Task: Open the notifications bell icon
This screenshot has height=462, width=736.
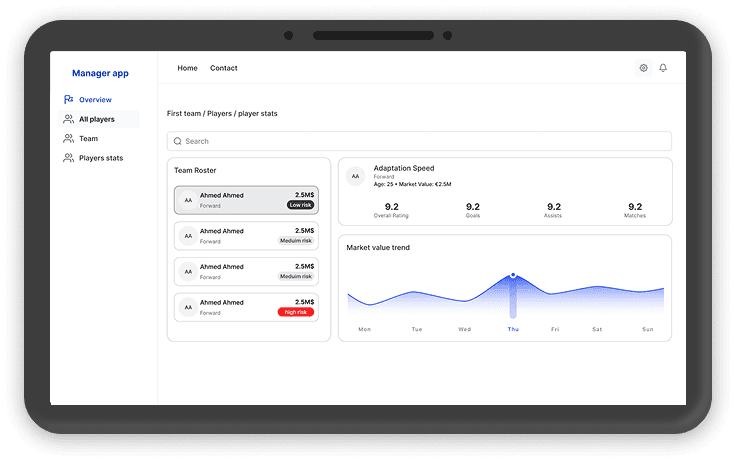Action: click(663, 68)
